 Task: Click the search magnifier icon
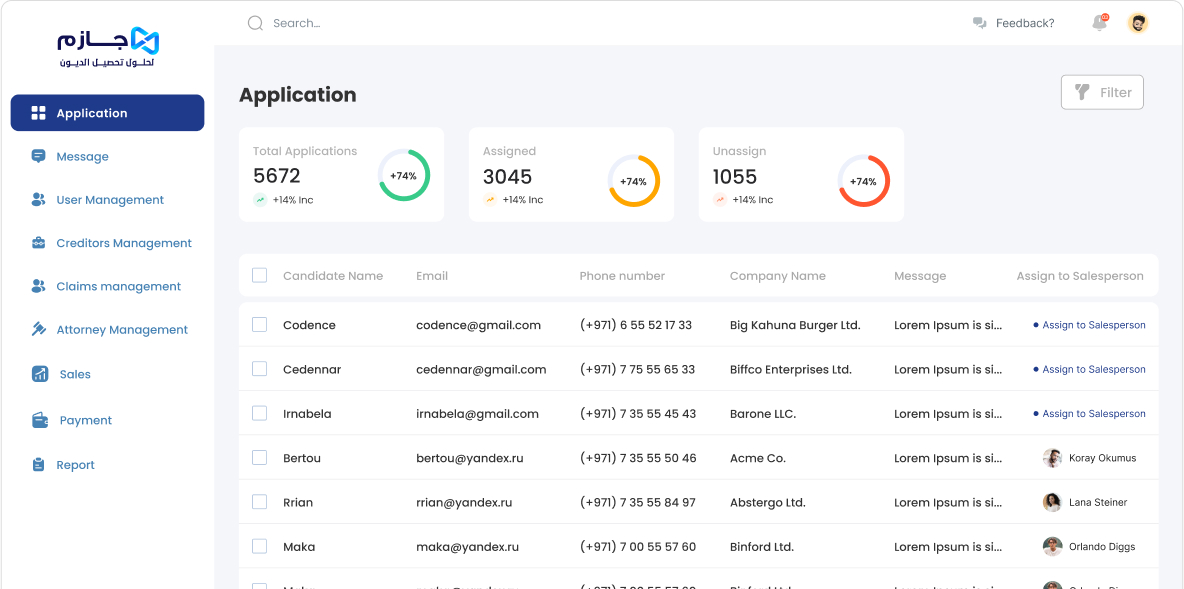coord(255,23)
